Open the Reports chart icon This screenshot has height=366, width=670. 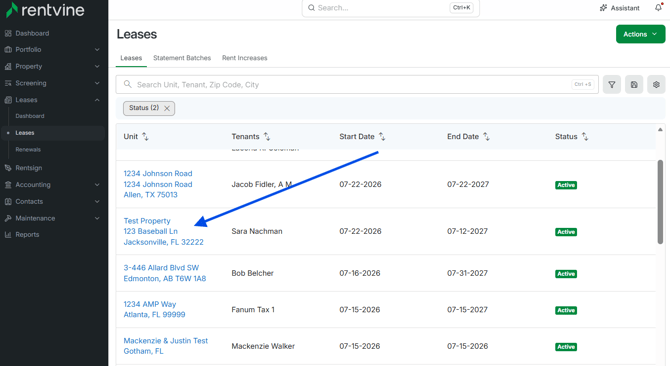point(8,234)
